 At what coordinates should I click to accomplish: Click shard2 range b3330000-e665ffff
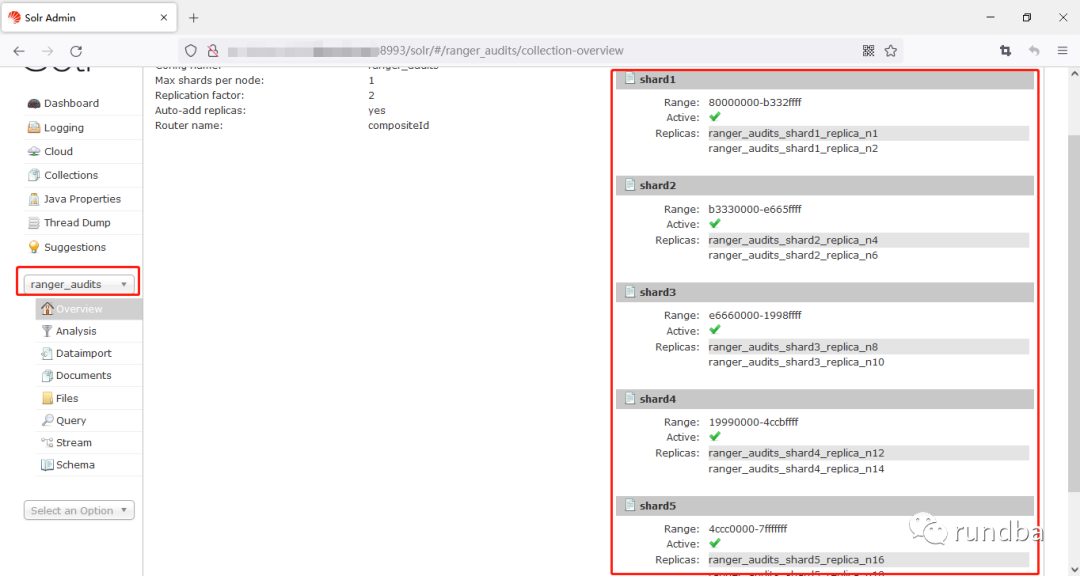click(755, 209)
